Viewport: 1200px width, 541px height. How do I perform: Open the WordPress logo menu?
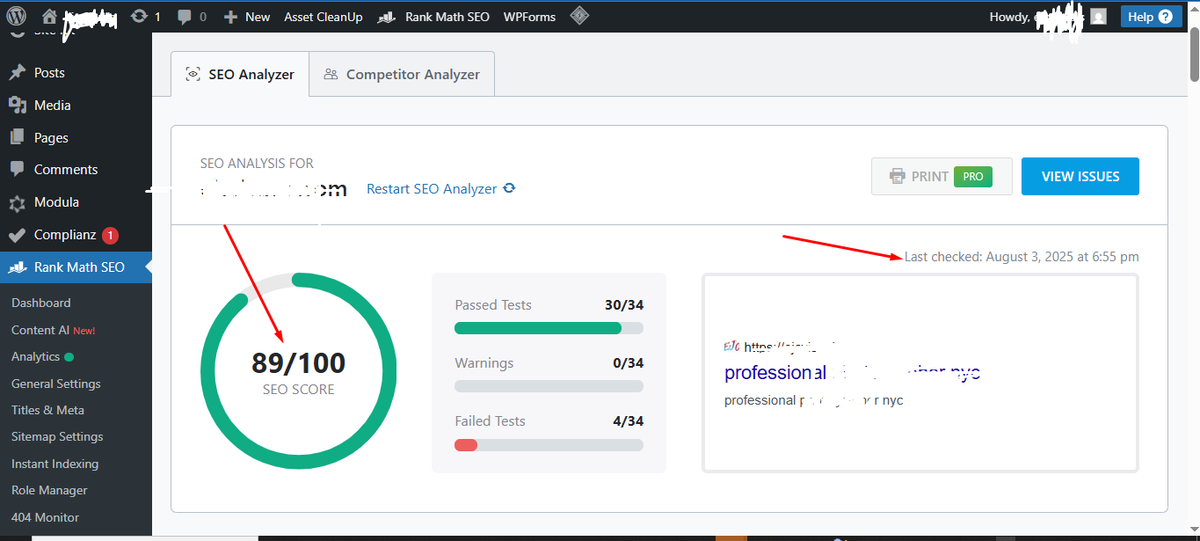point(16,16)
